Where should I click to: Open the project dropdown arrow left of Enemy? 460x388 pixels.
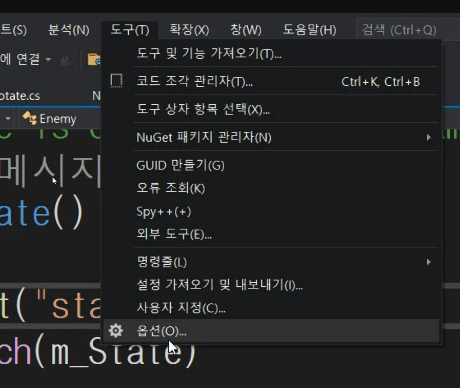[8, 119]
